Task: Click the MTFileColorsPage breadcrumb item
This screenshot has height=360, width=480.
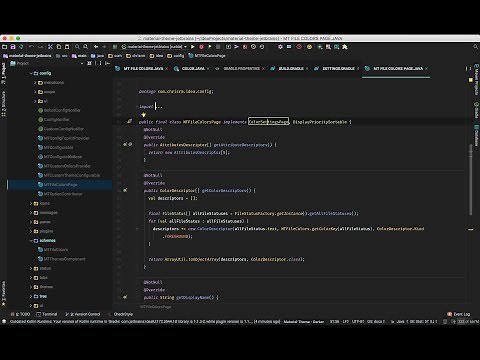Action: pyautogui.click(x=207, y=56)
